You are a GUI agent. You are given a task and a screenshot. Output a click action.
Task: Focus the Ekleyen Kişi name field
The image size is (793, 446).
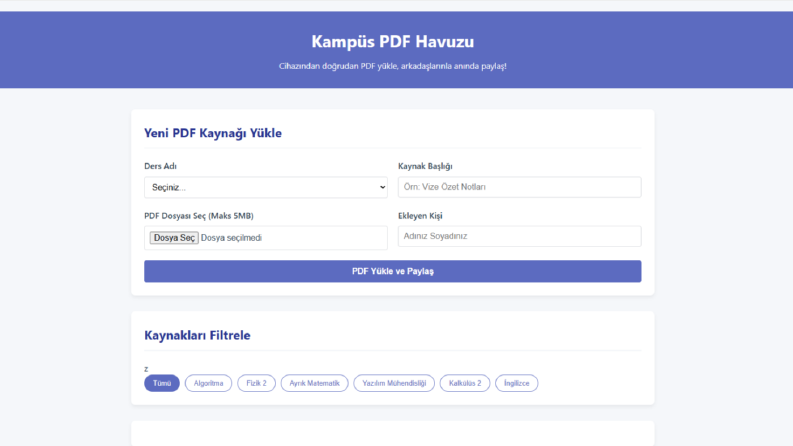[519, 236]
